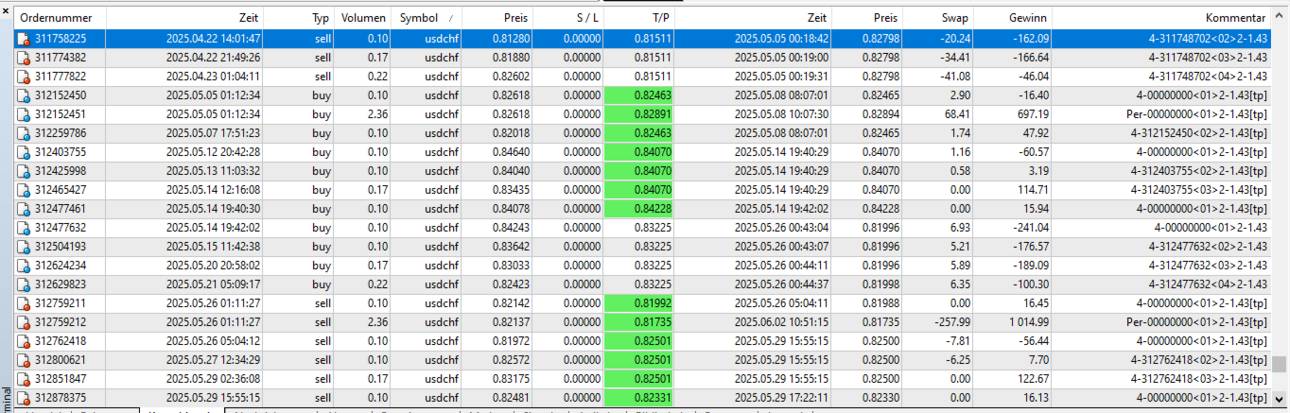Click the comment 4-311748702<02>2-1.43
Viewport: 1290px width, 413px height.
[1208, 39]
